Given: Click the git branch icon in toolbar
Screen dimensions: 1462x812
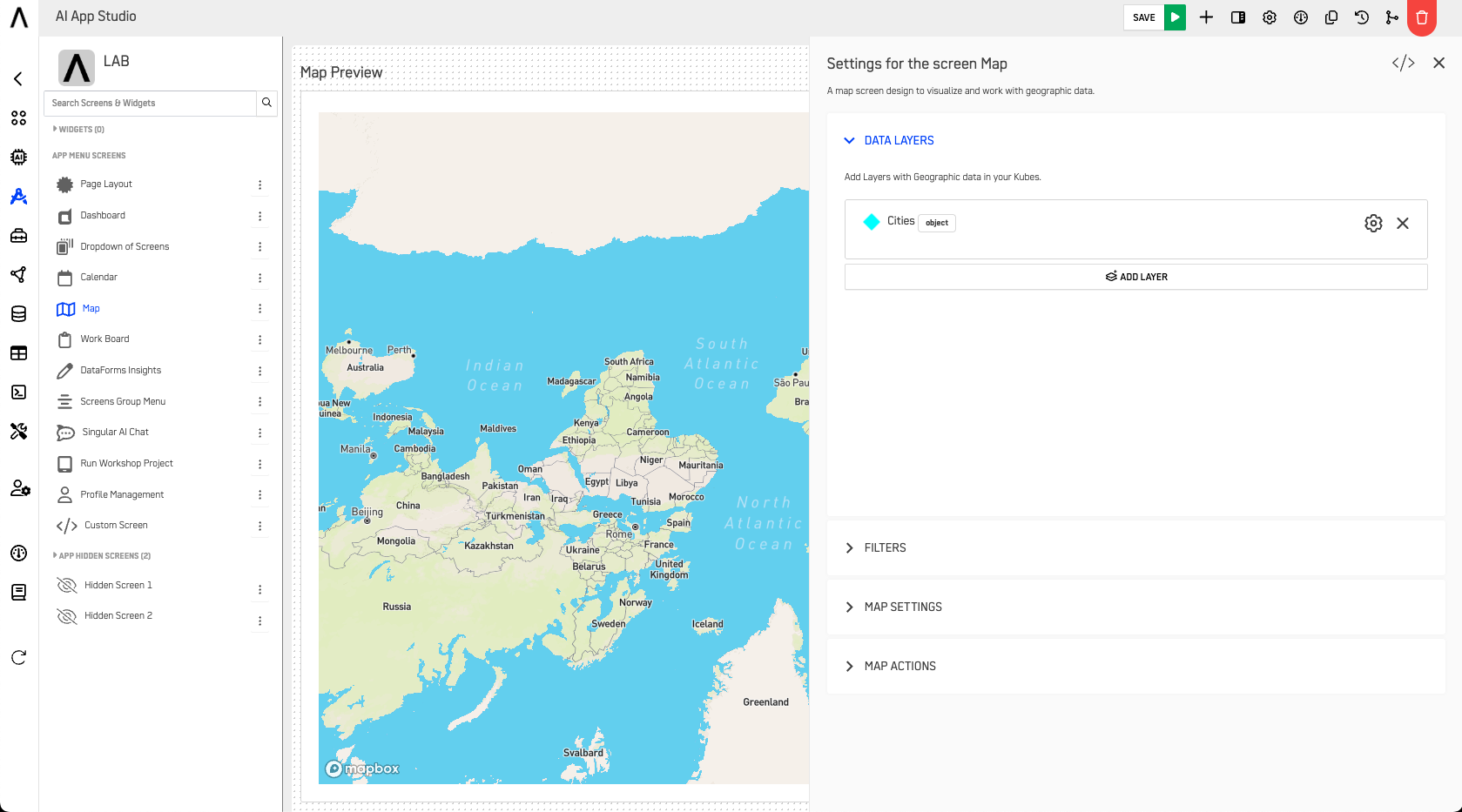Looking at the screenshot, I should (x=1392, y=17).
